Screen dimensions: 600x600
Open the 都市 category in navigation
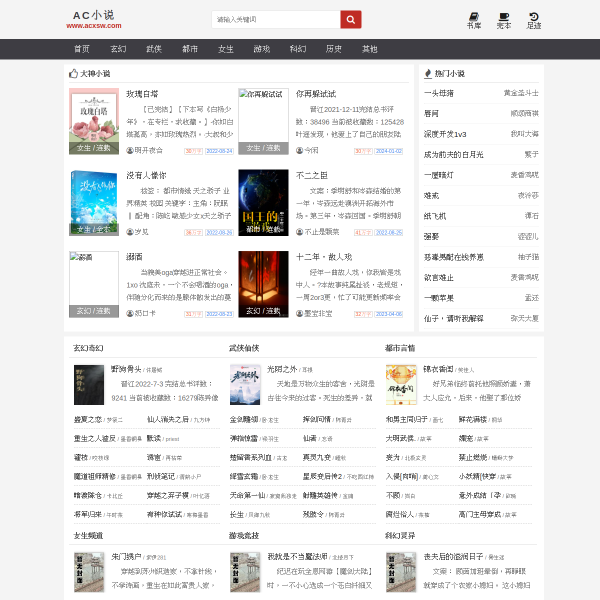point(190,49)
